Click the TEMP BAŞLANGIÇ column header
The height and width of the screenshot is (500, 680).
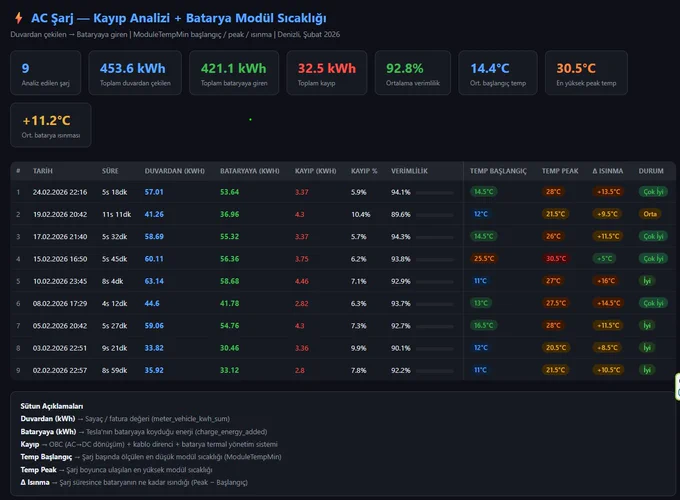point(498,171)
